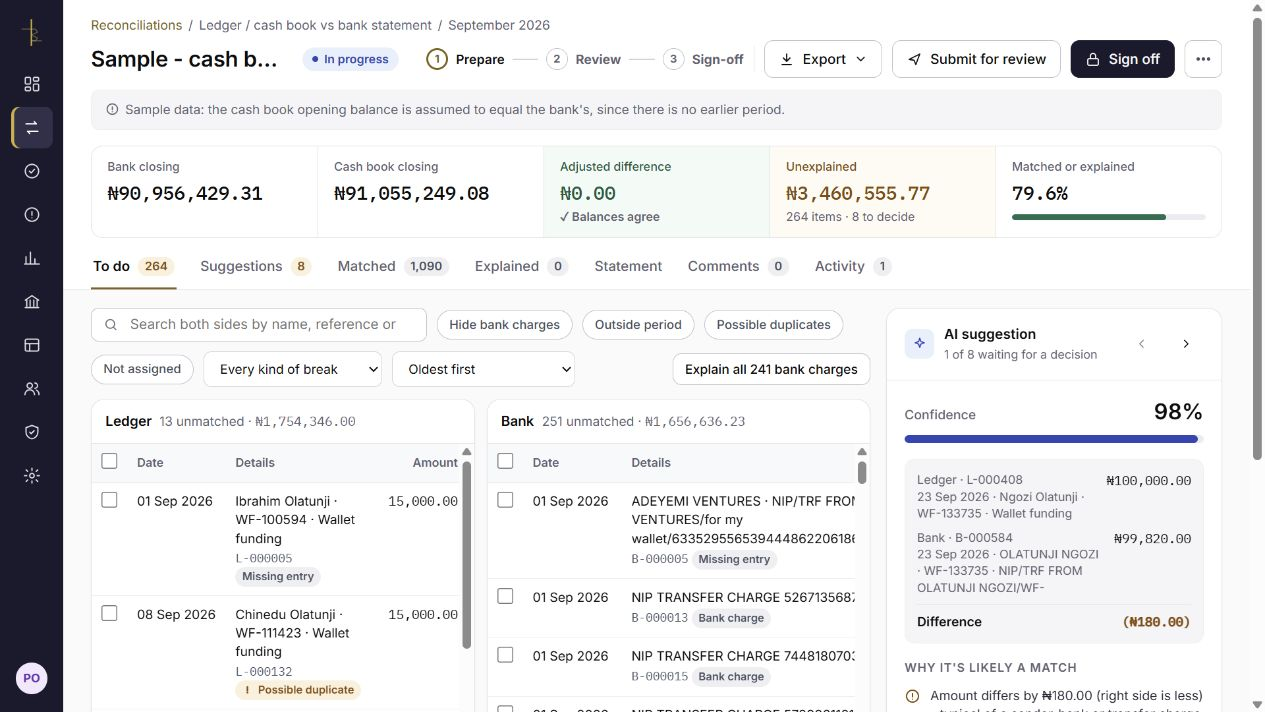Open the more options ellipsis button
This screenshot has width=1265, height=712.
tap(1203, 59)
